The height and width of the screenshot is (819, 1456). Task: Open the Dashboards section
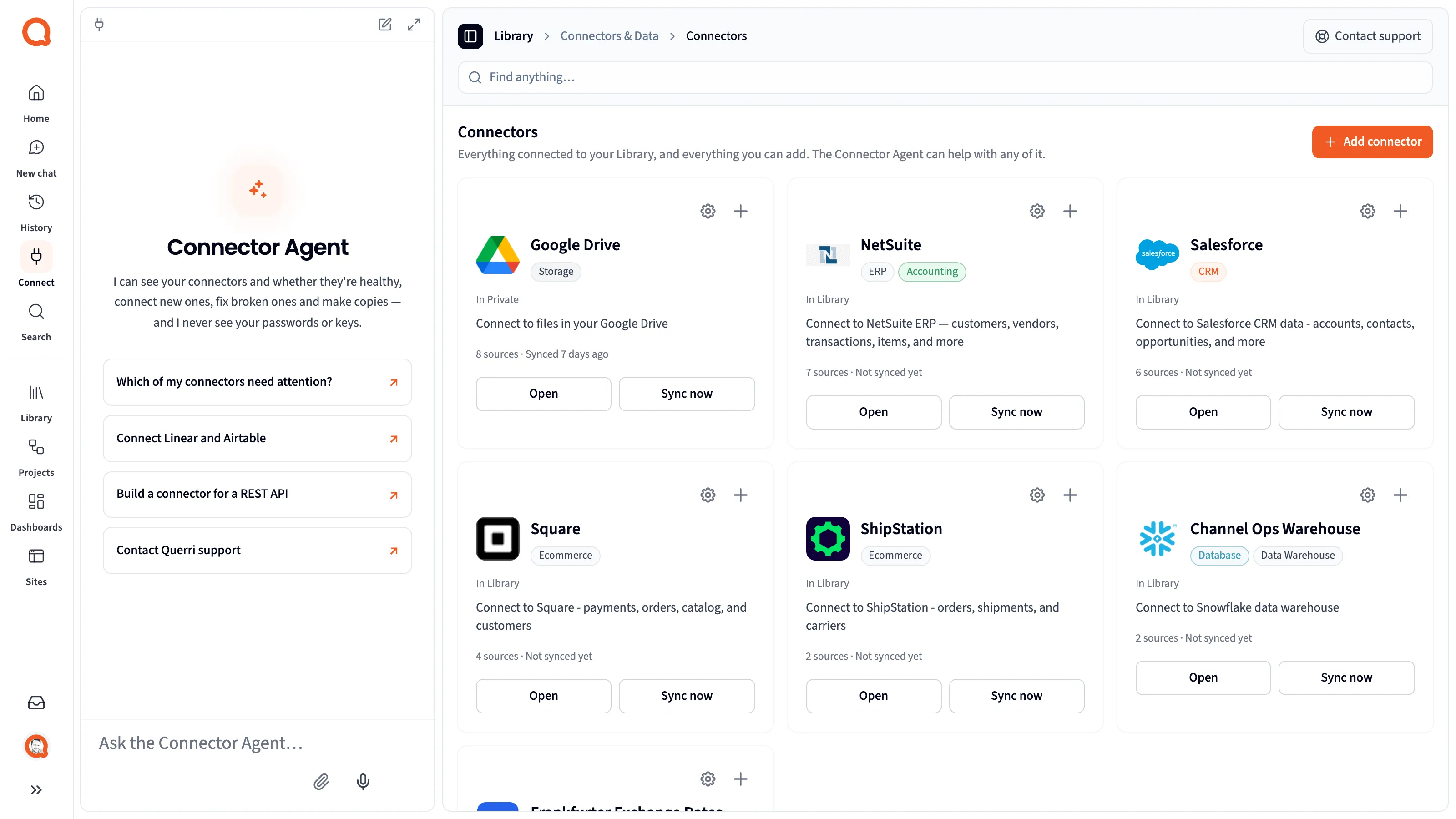tap(36, 511)
